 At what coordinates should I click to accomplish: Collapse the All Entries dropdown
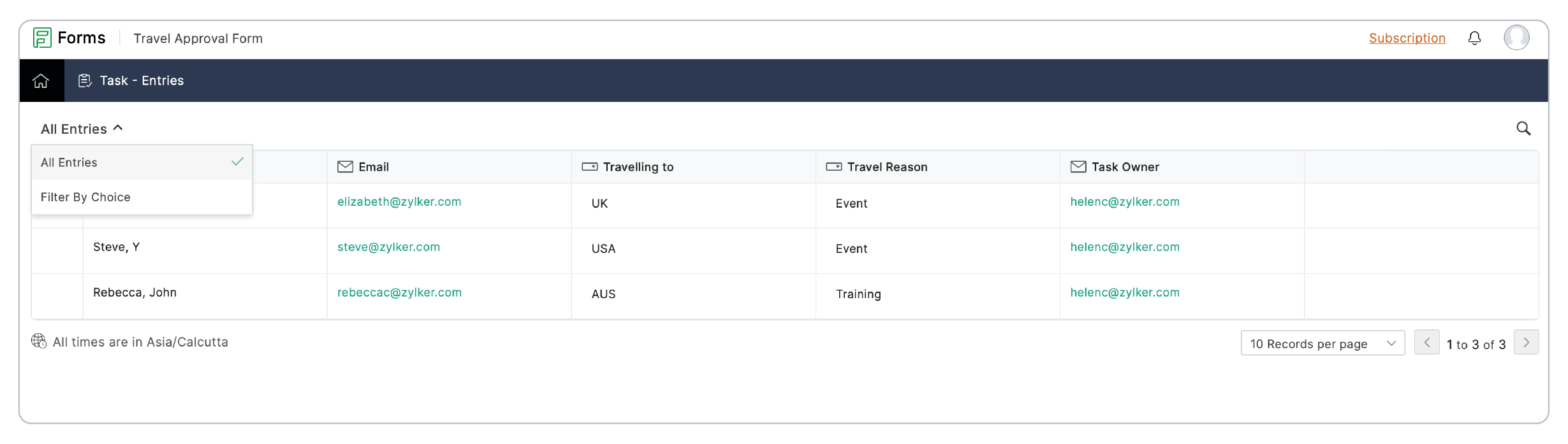pos(82,129)
